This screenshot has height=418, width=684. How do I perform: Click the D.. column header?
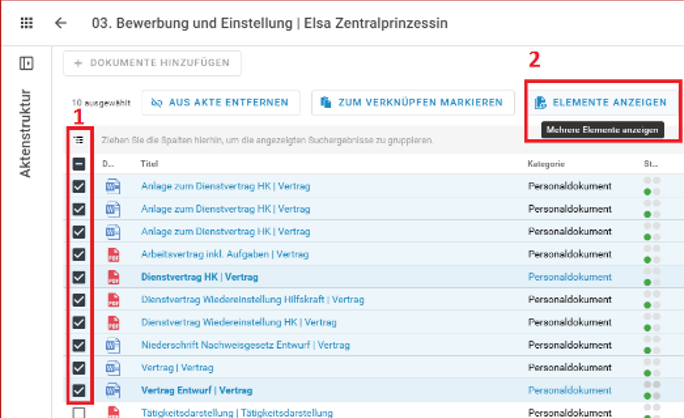pyautogui.click(x=108, y=164)
